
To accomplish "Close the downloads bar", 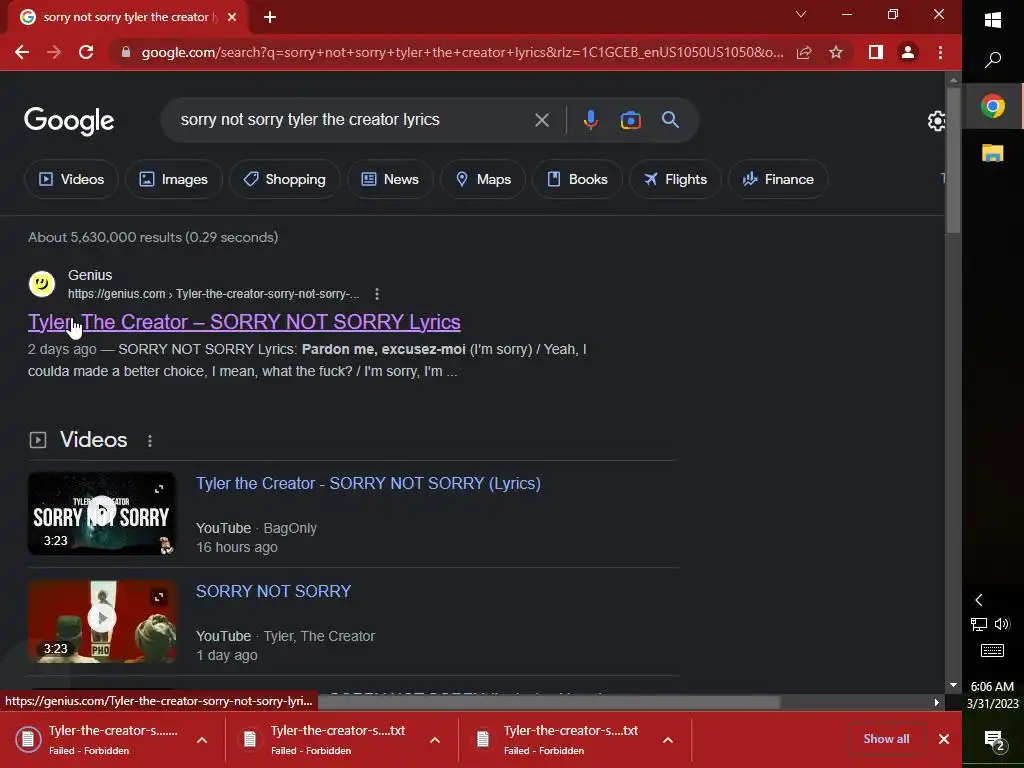I will (x=944, y=739).
